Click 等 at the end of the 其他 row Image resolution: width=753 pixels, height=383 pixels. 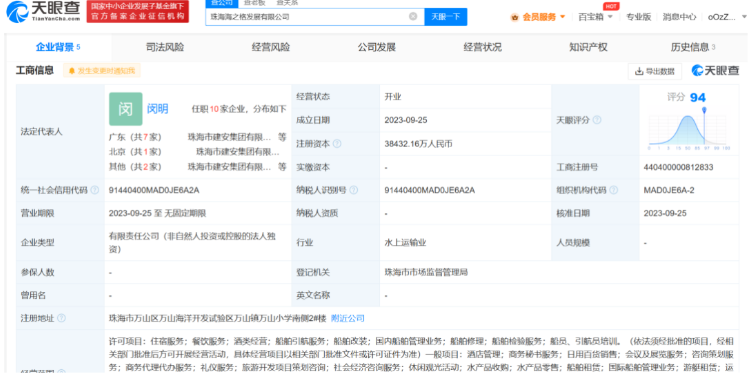(x=282, y=167)
